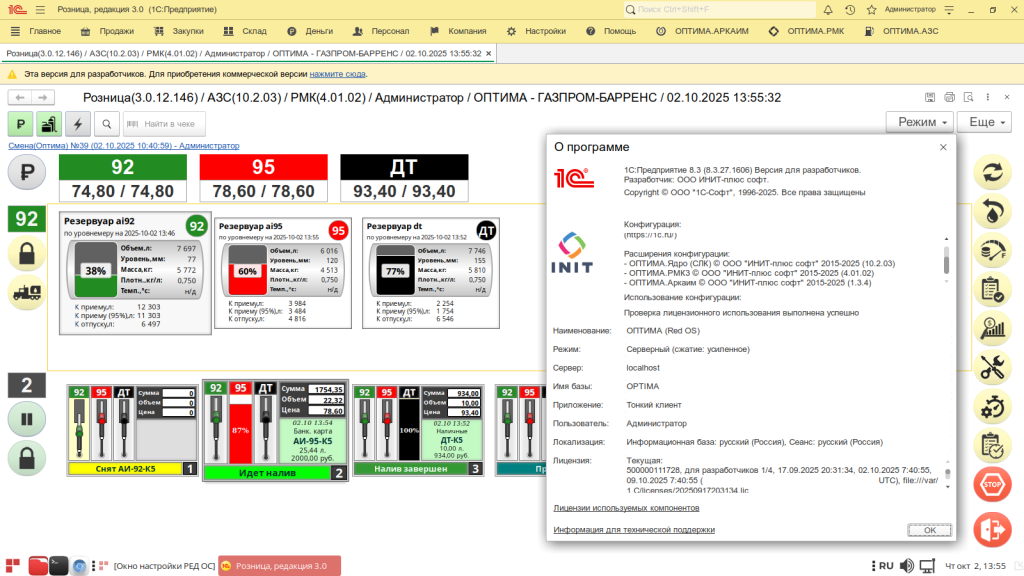The image size is (1024, 576).
Task: Click the magnifier search icon near receipt field
Action: click(x=106, y=124)
